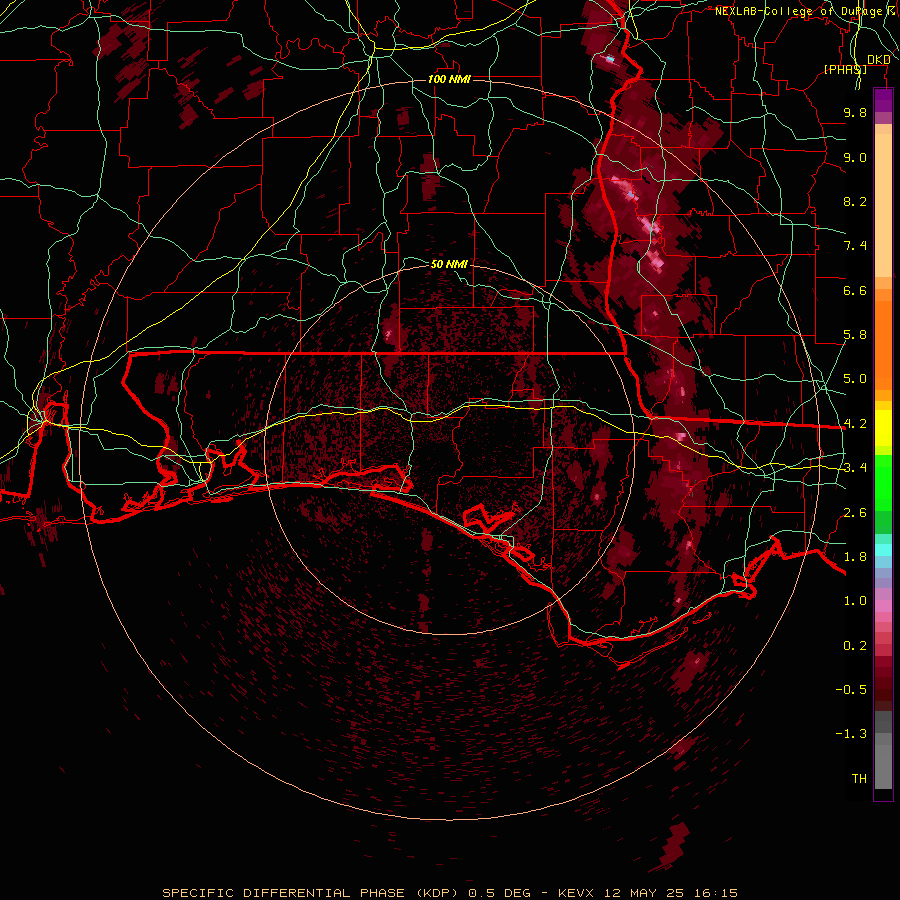Click the 5.8 value on the color scale

click(x=855, y=335)
